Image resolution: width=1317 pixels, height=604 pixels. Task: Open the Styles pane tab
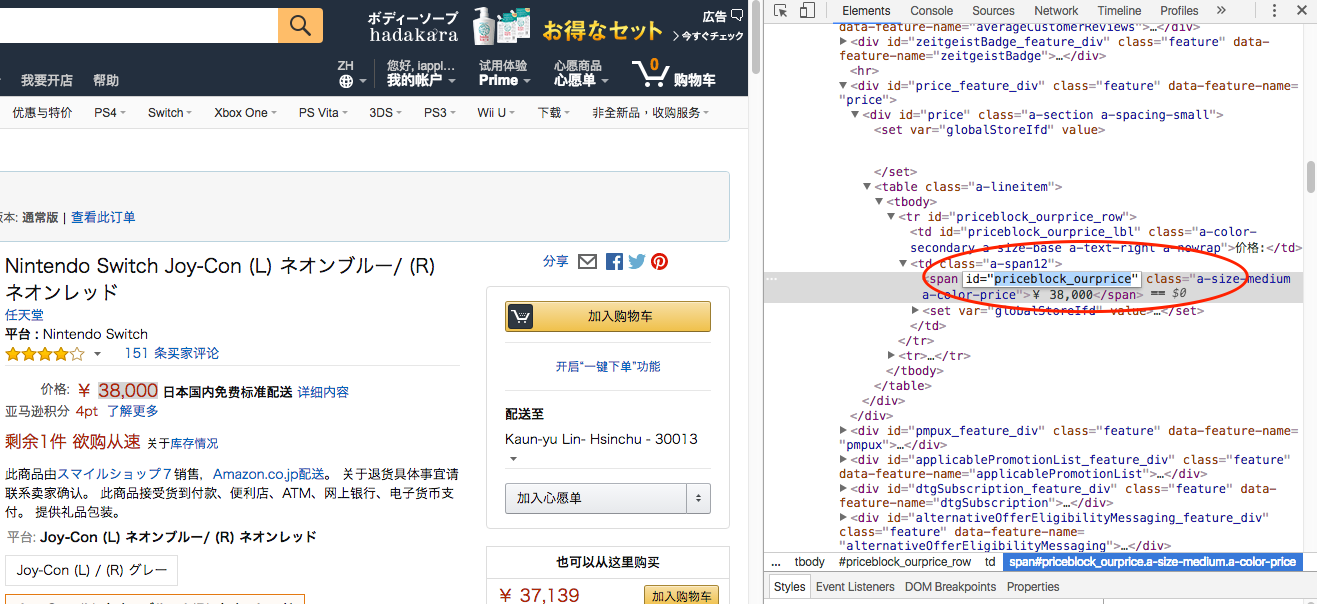789,587
